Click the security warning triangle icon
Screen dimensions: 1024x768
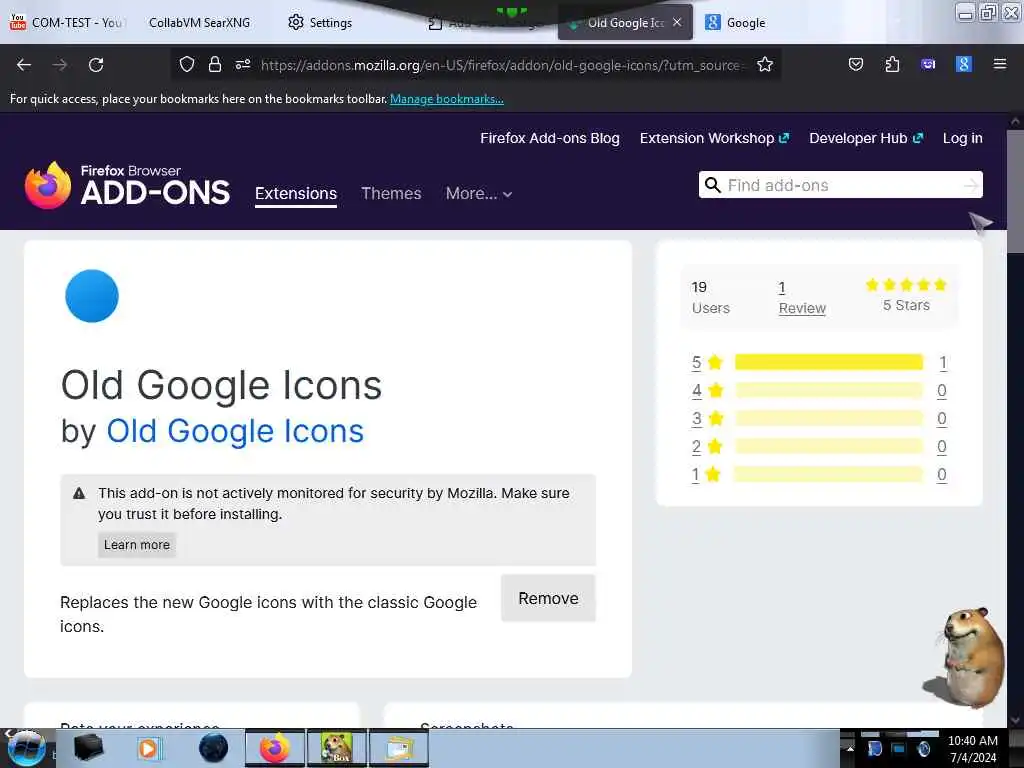click(x=79, y=493)
